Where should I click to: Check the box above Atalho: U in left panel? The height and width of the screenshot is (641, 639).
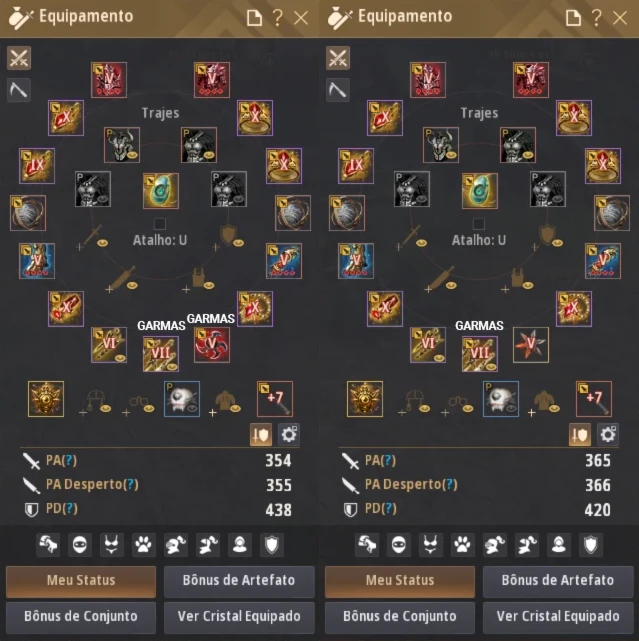point(159,224)
